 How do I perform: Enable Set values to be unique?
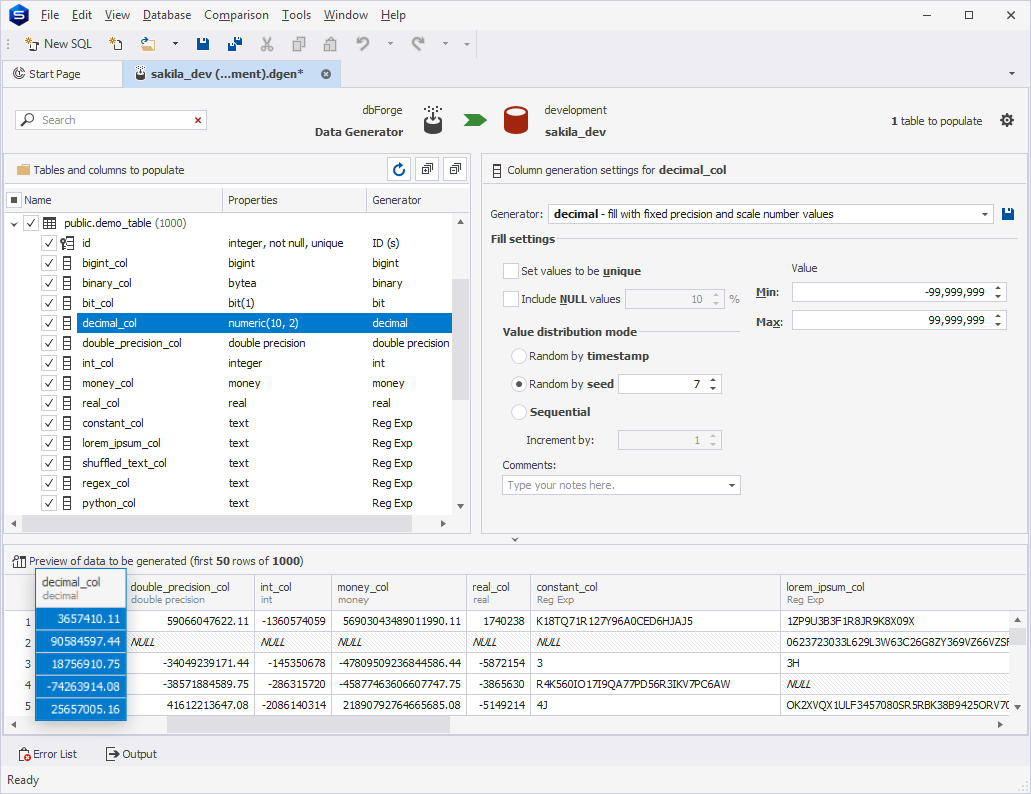pos(511,271)
